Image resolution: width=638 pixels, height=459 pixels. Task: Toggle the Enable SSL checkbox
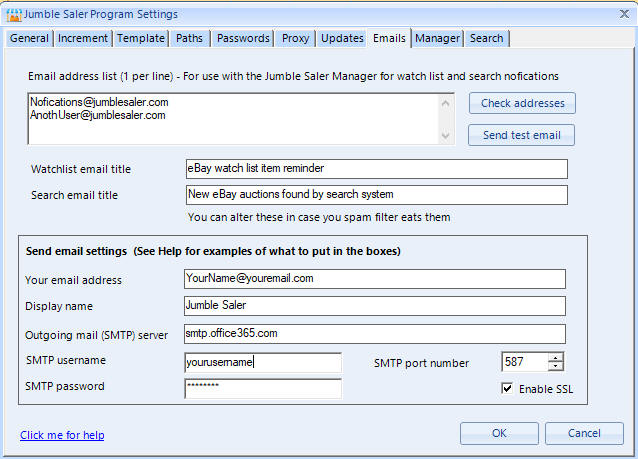(x=507, y=389)
